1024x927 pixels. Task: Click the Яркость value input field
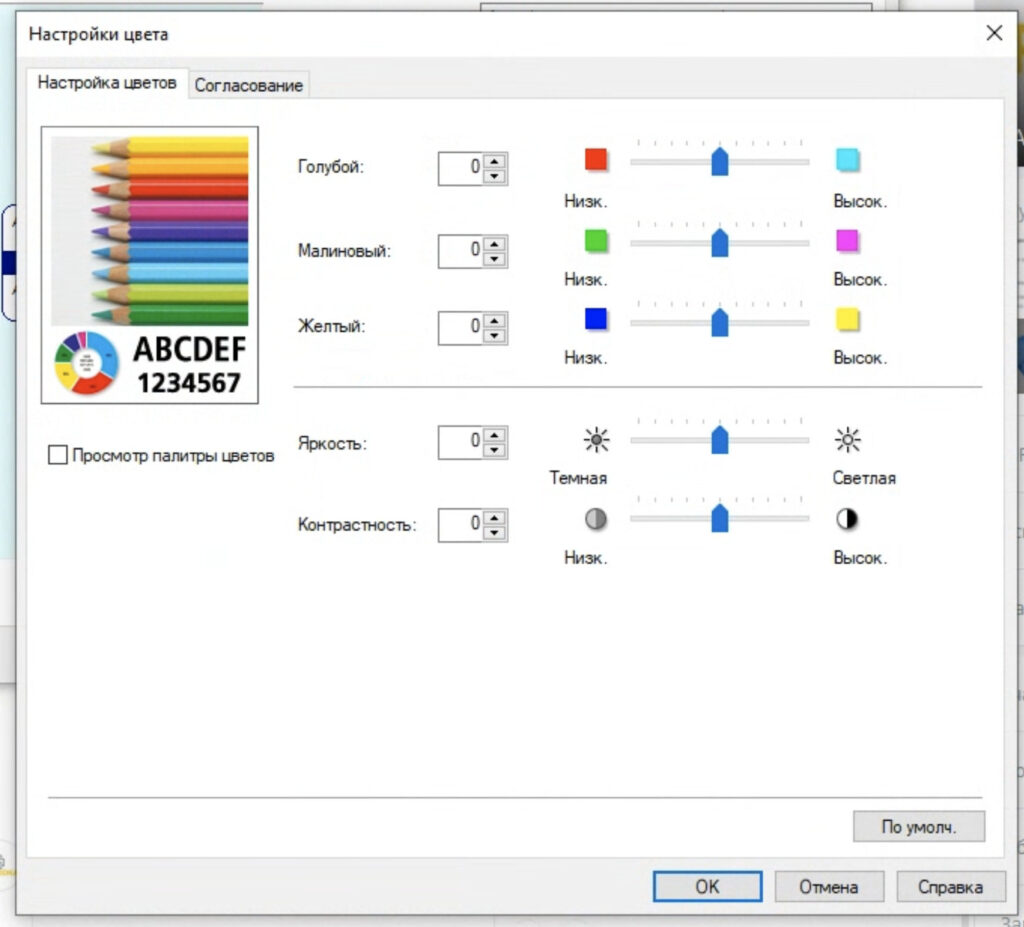click(x=461, y=442)
